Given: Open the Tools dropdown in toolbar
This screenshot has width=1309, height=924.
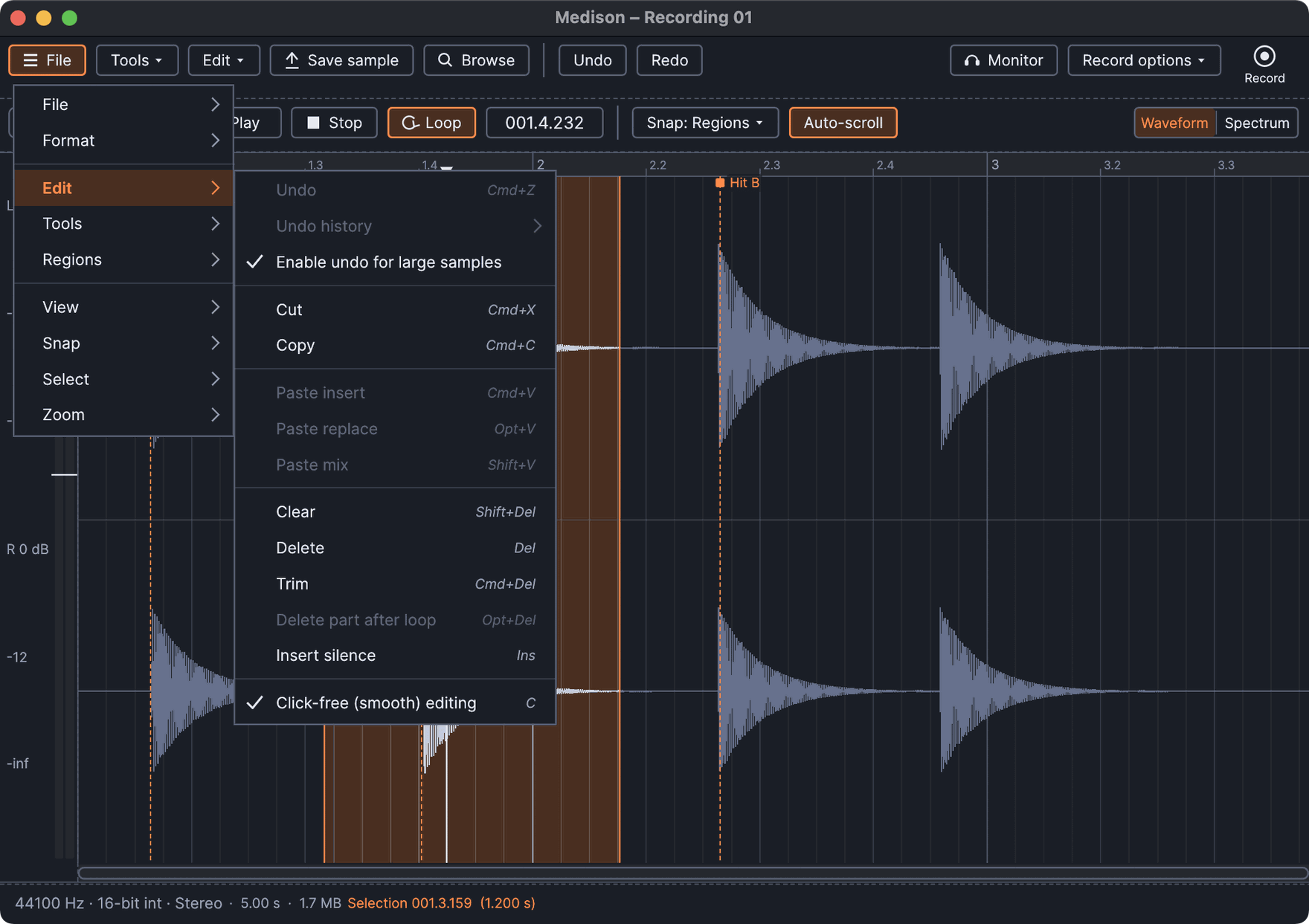Looking at the screenshot, I should point(137,60).
